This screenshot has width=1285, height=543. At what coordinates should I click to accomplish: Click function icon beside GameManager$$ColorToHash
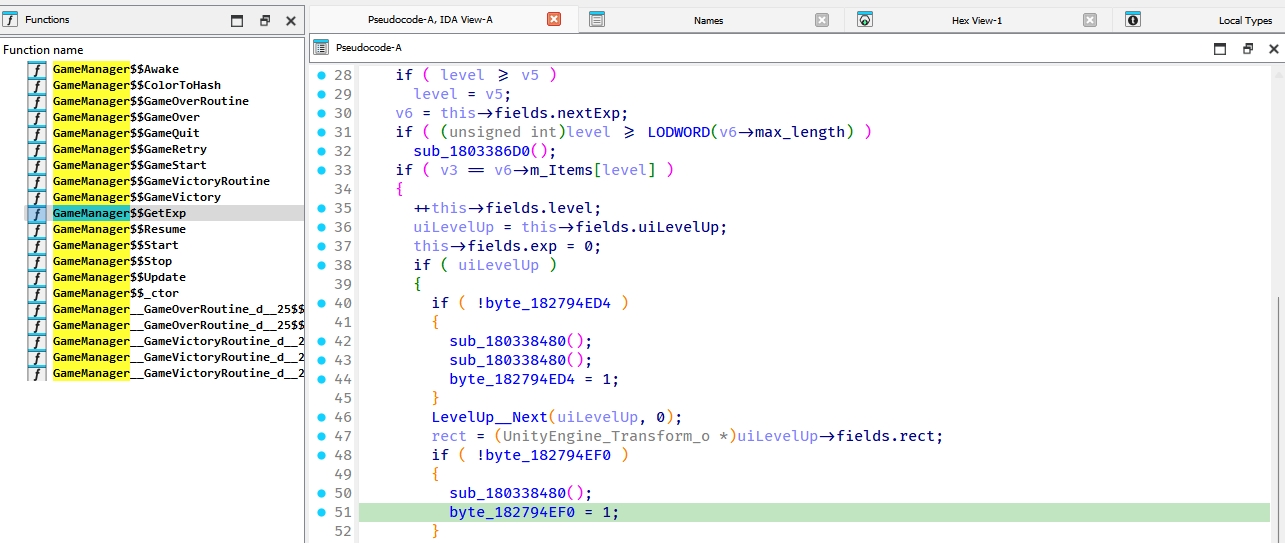(x=37, y=85)
